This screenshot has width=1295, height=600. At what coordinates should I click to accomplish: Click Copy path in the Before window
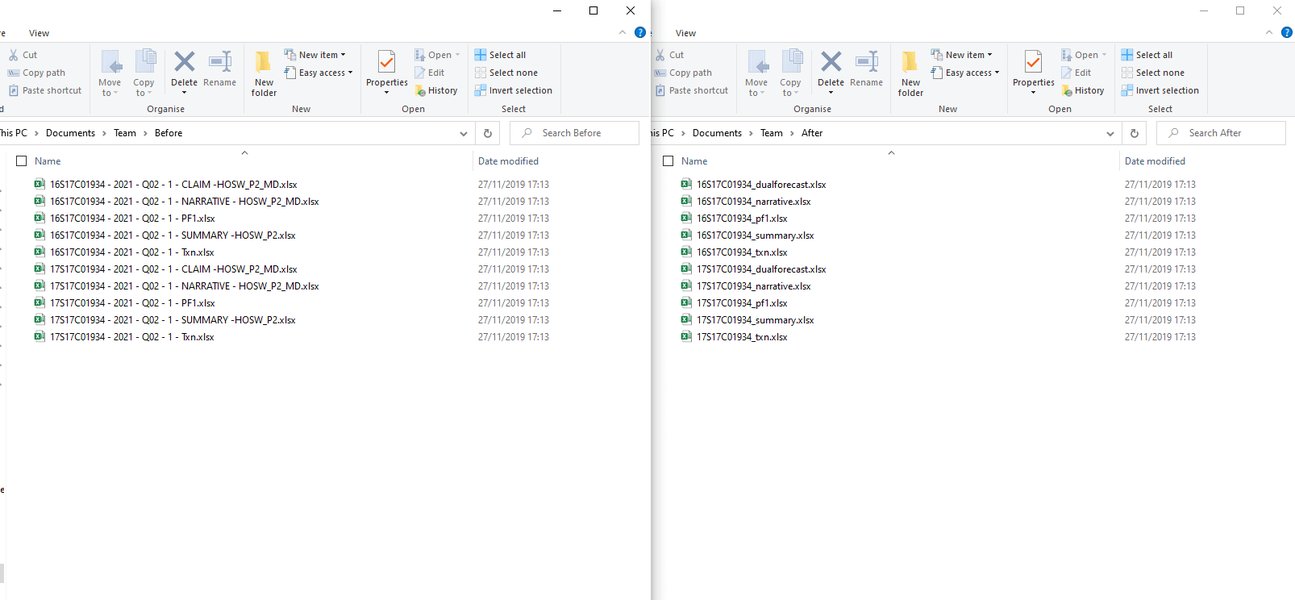click(36, 73)
